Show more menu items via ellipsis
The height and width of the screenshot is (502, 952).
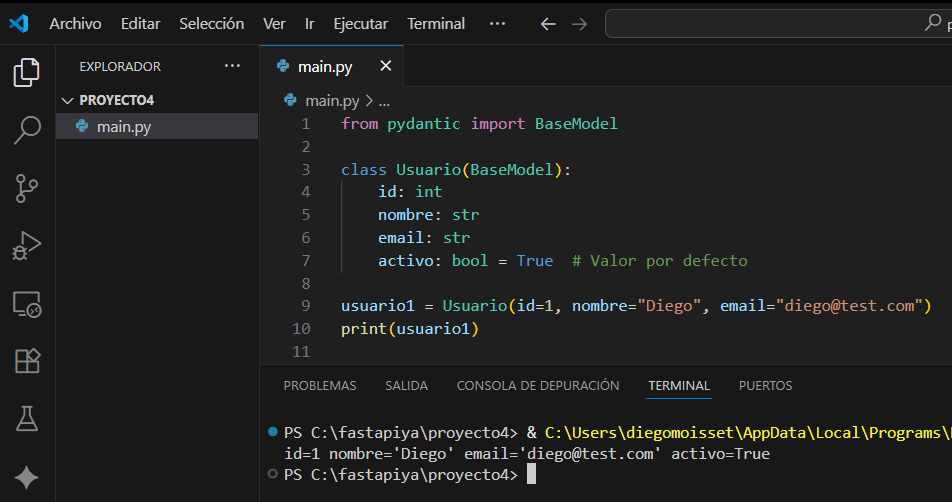(497, 24)
